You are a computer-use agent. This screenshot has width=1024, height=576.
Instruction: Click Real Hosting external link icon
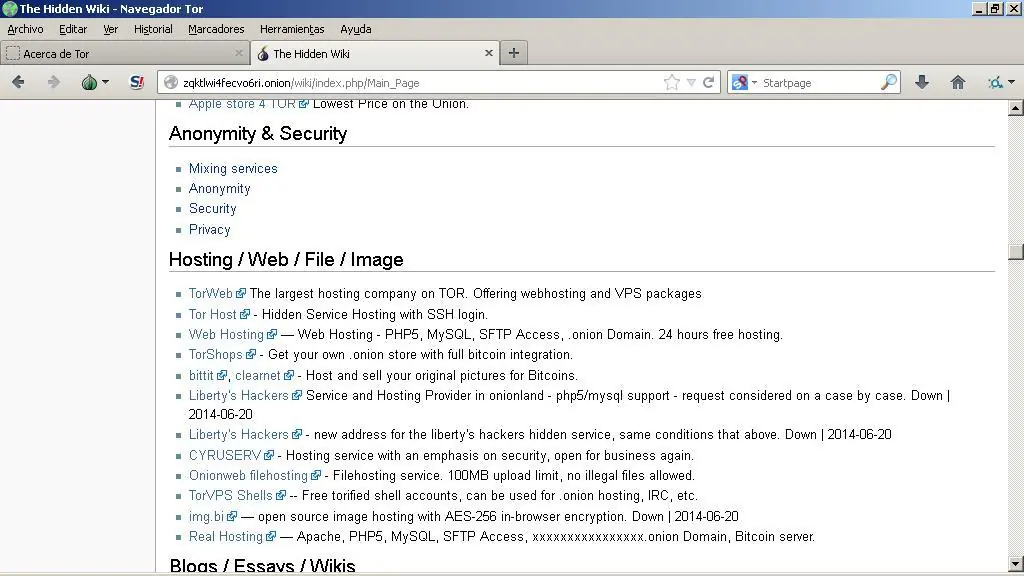pos(270,536)
